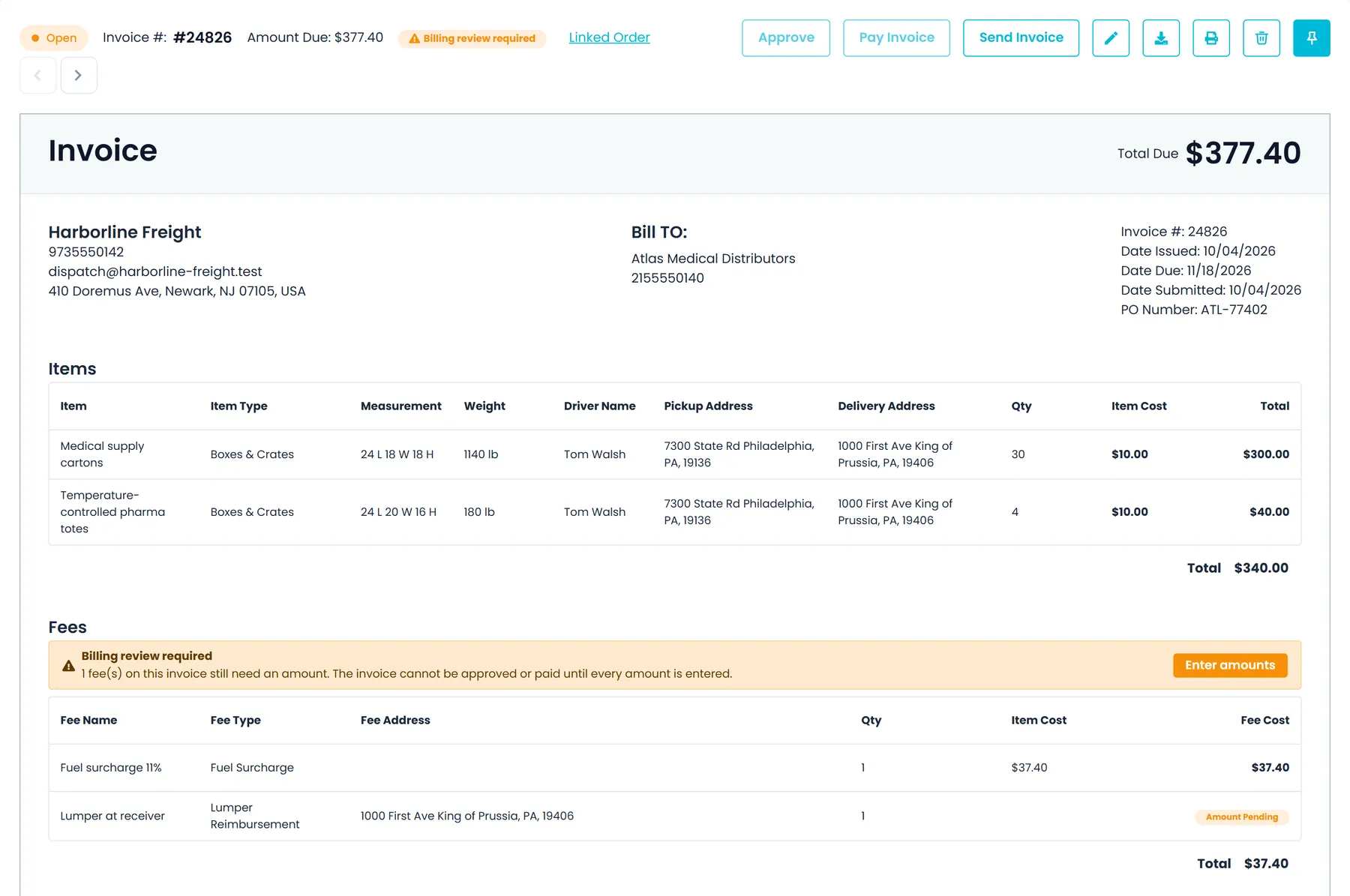Viewport: 1350px width, 896px height.
Task: Click the Harborline Freight company name
Action: click(x=124, y=232)
